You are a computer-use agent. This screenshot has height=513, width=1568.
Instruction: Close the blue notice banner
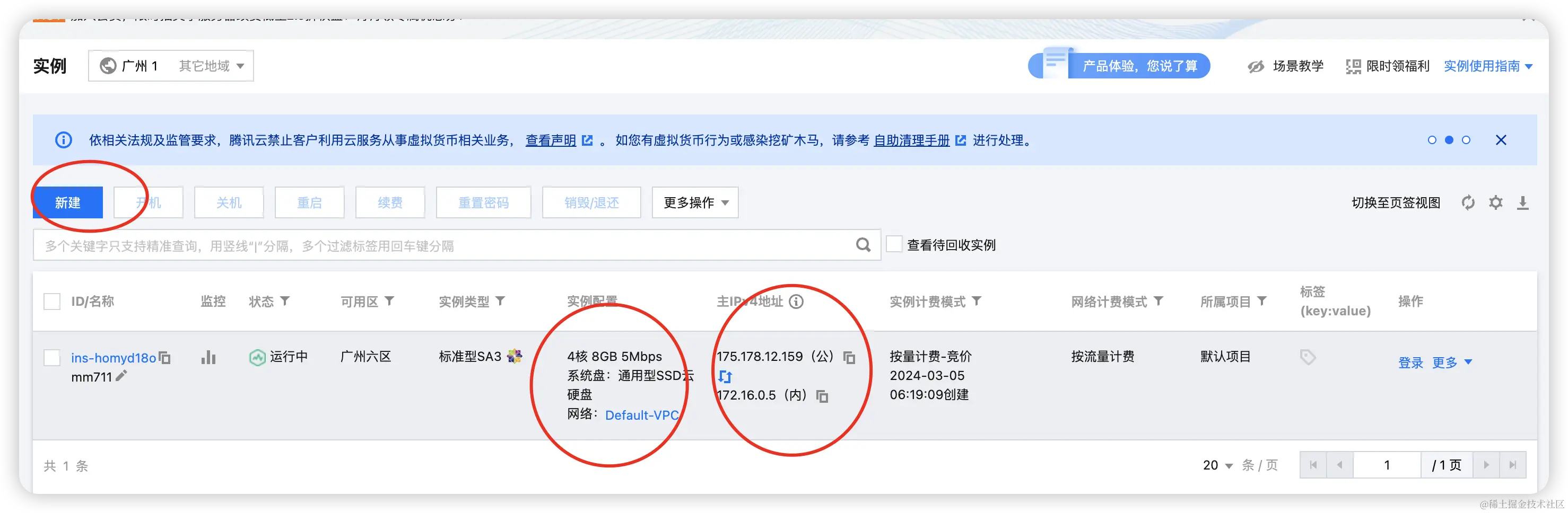click(x=1501, y=140)
